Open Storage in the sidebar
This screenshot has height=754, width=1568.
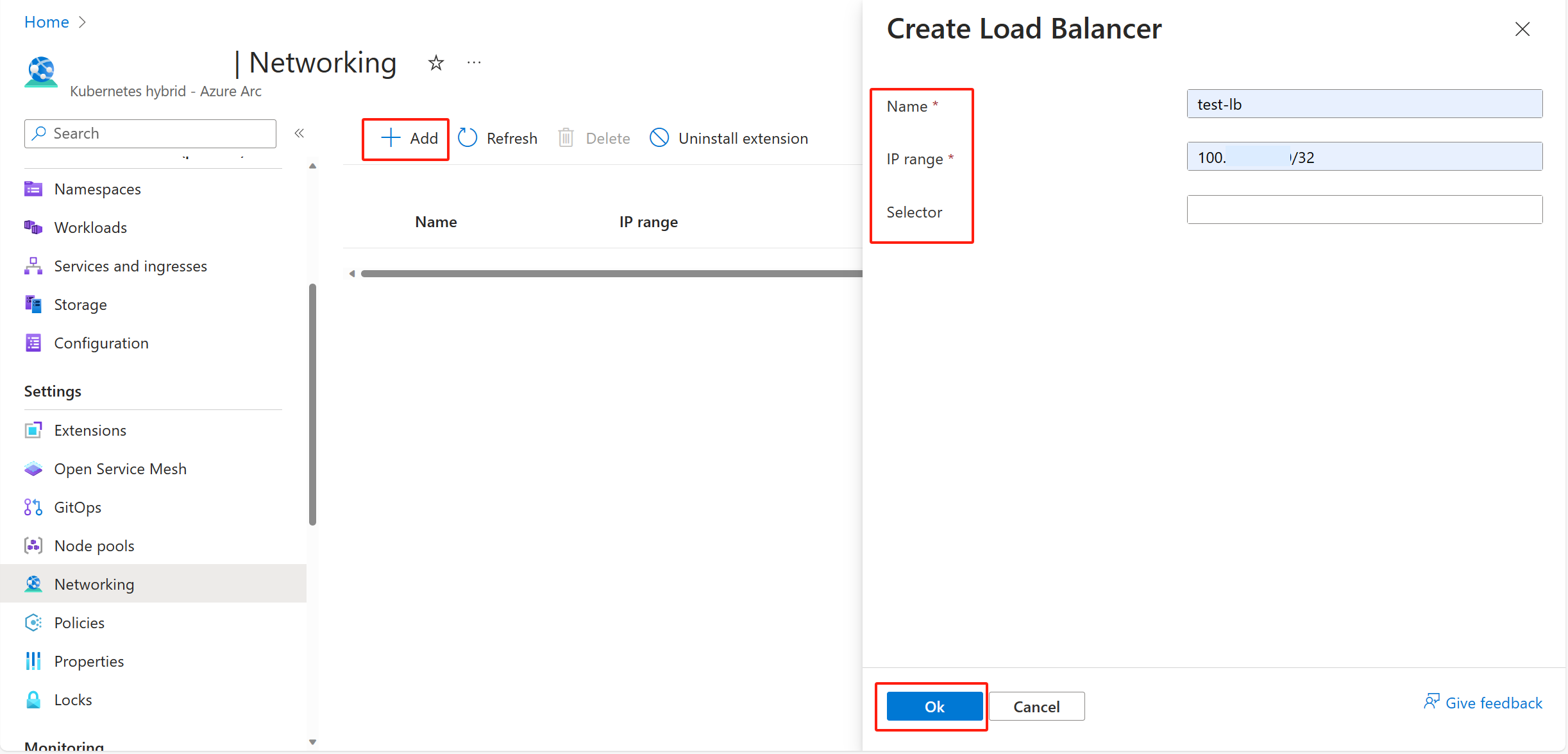tap(81, 304)
